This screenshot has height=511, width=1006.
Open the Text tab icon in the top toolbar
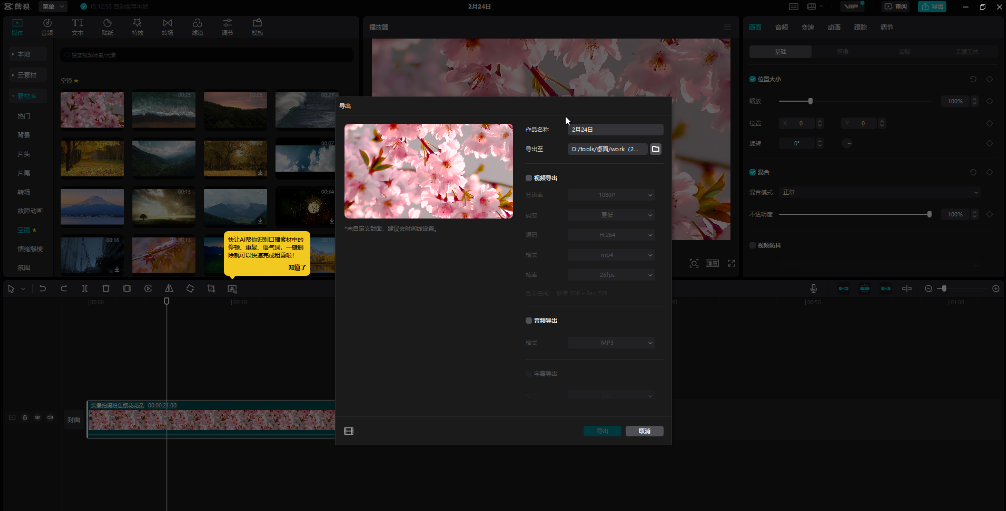(x=77, y=25)
